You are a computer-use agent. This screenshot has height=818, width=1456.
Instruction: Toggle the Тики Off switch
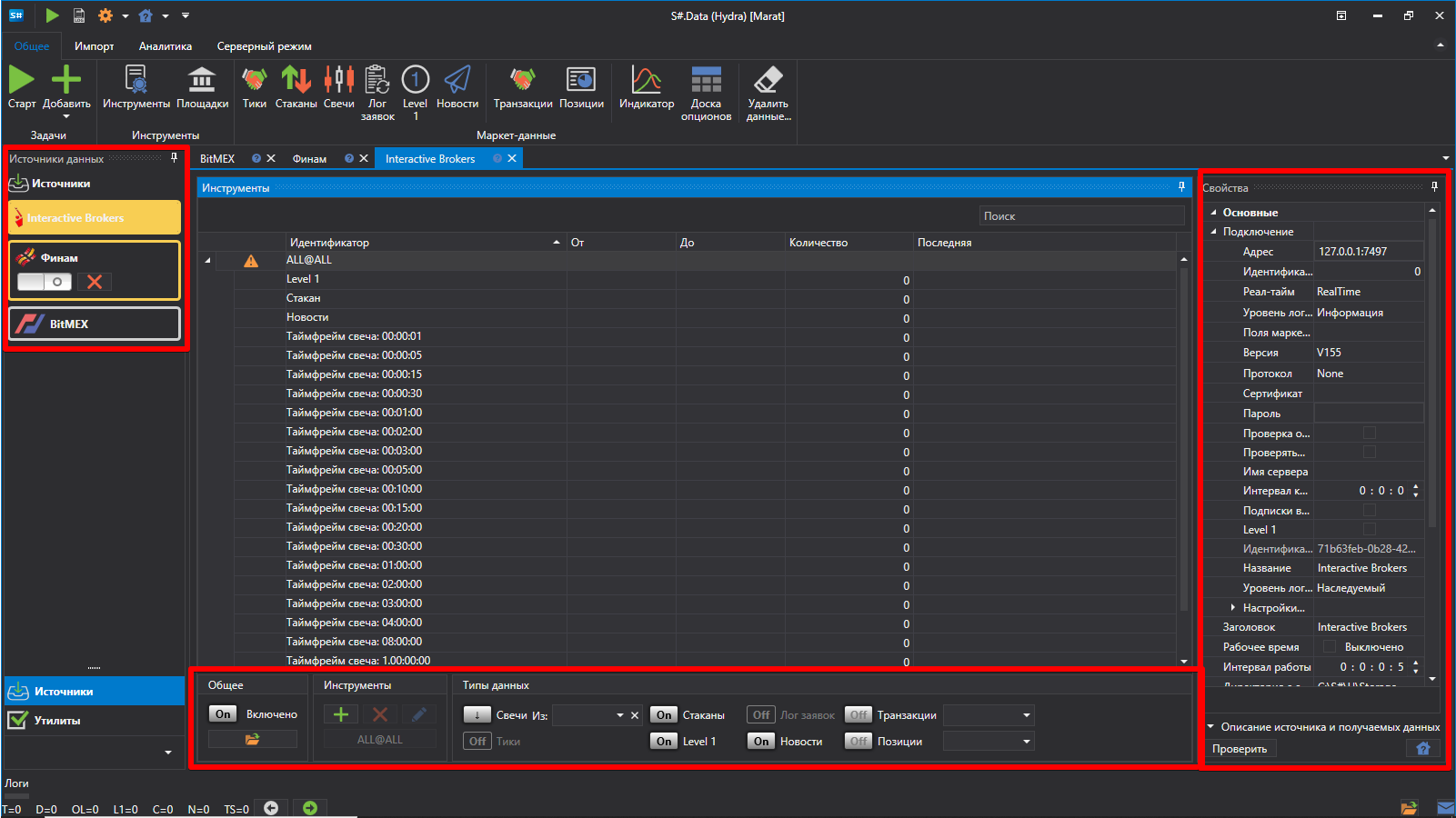click(x=477, y=742)
